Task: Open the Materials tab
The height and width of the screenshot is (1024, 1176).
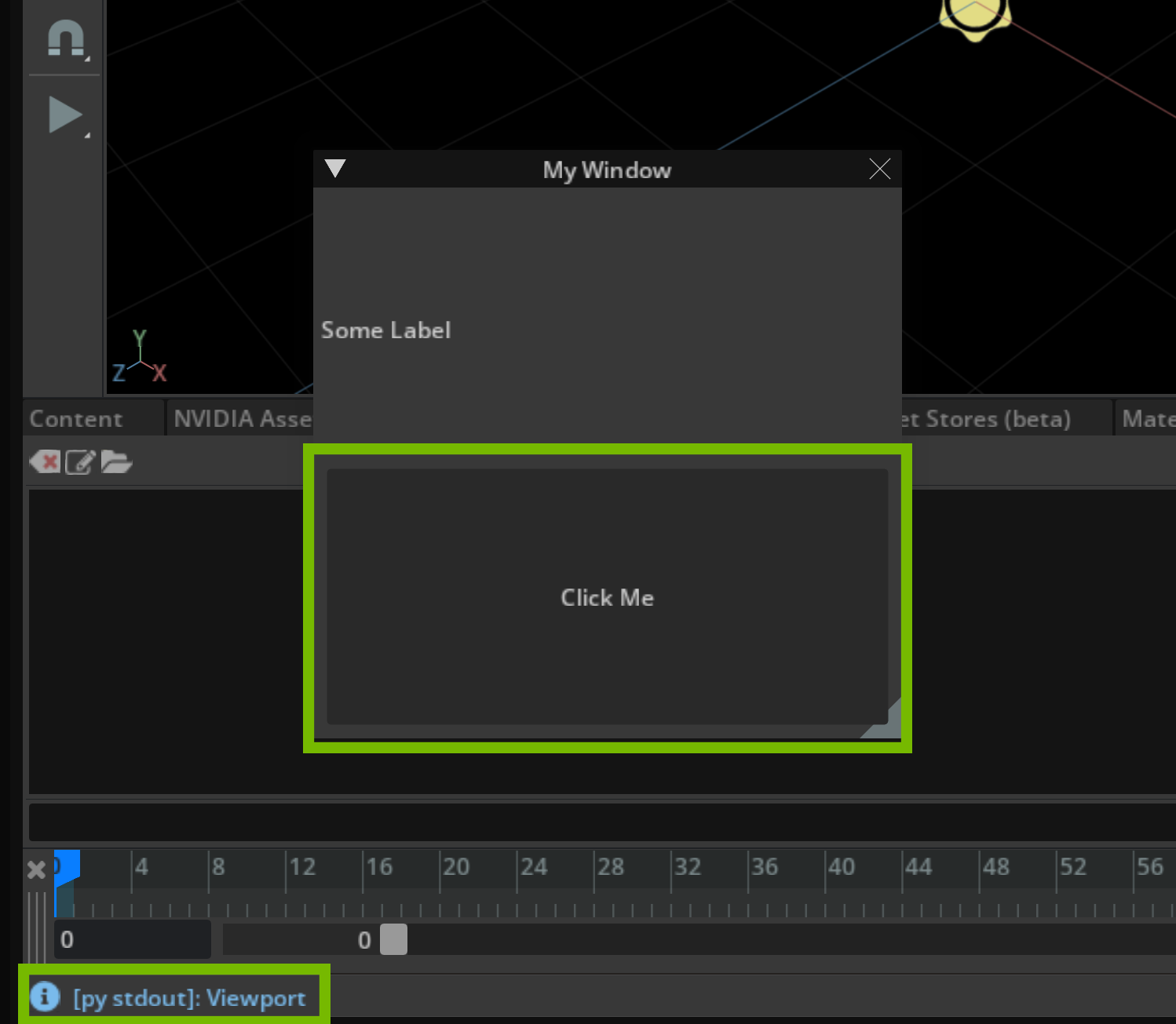Action: [x=1147, y=419]
